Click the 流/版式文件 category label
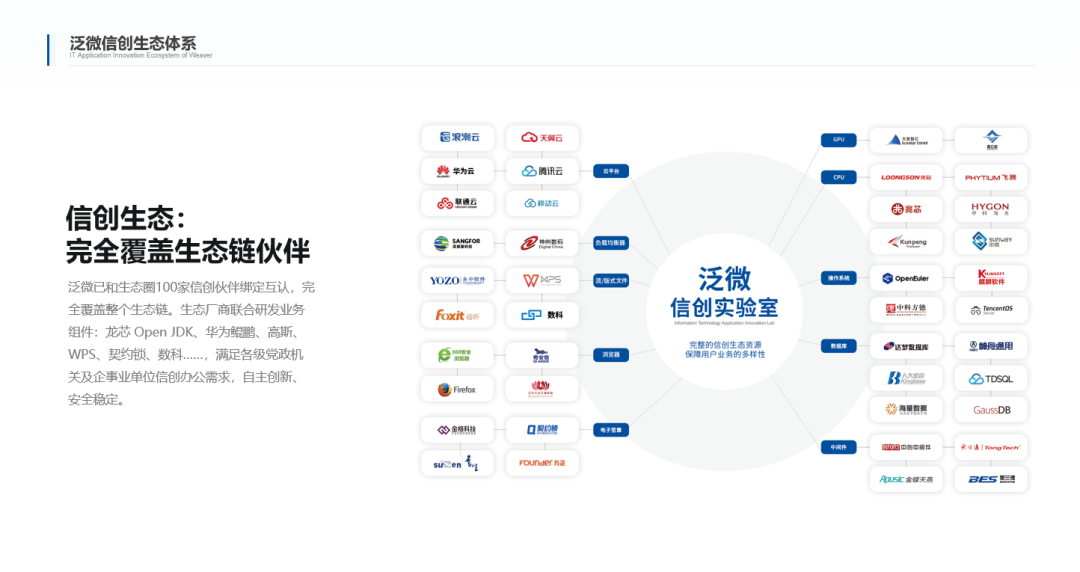Viewport: 1080px width, 572px height. click(611, 280)
